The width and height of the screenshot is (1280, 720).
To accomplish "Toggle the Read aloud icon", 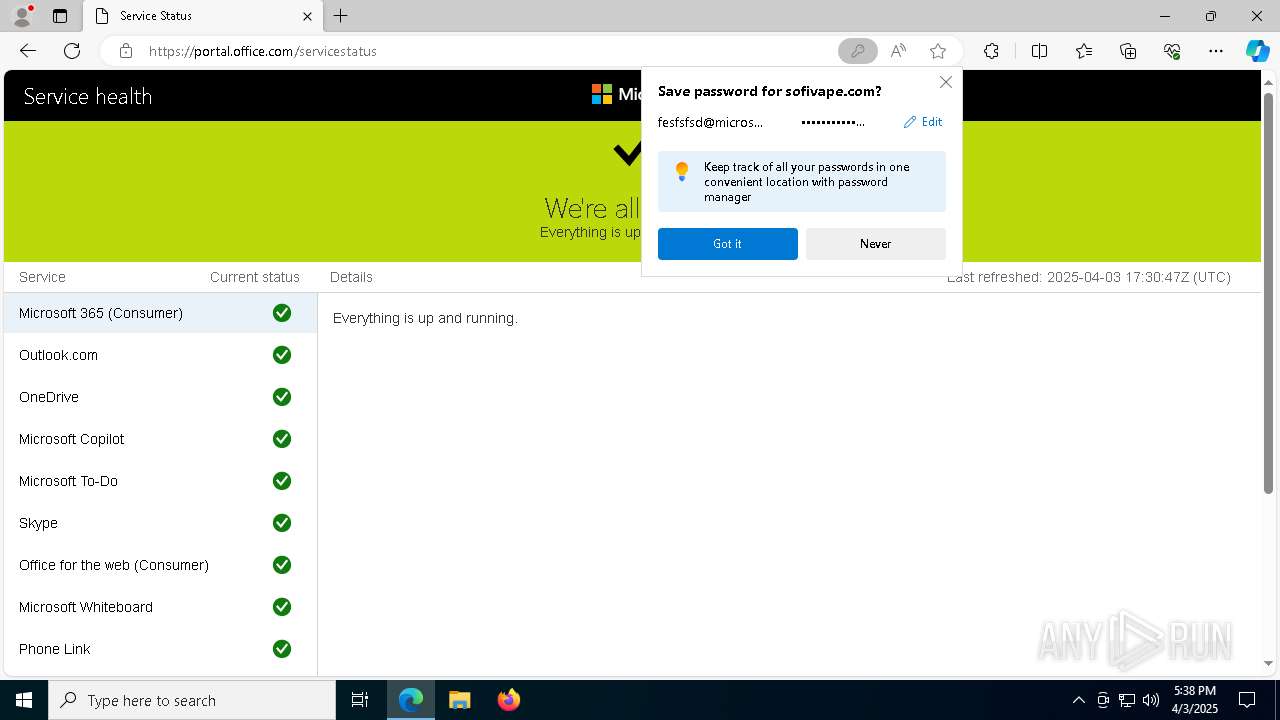I will click(x=898, y=51).
